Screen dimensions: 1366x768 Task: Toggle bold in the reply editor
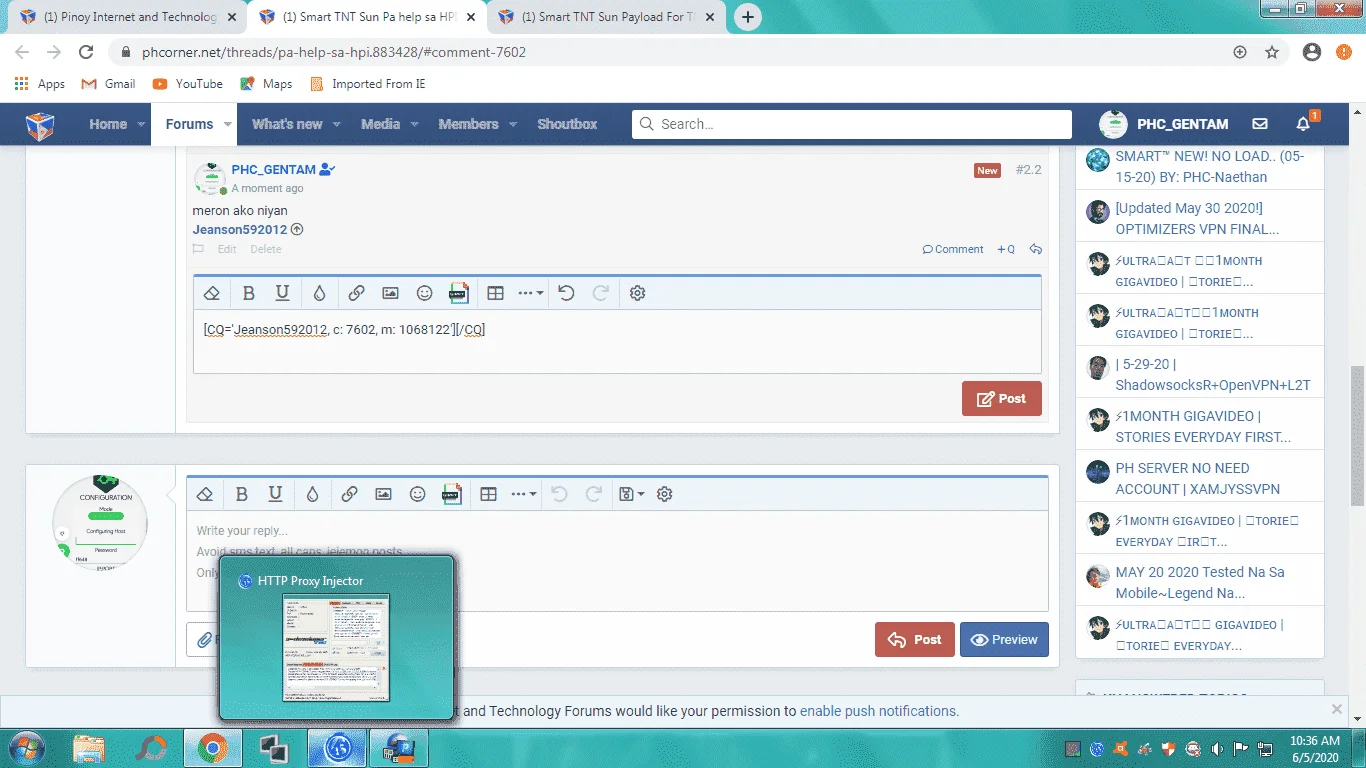coord(241,494)
